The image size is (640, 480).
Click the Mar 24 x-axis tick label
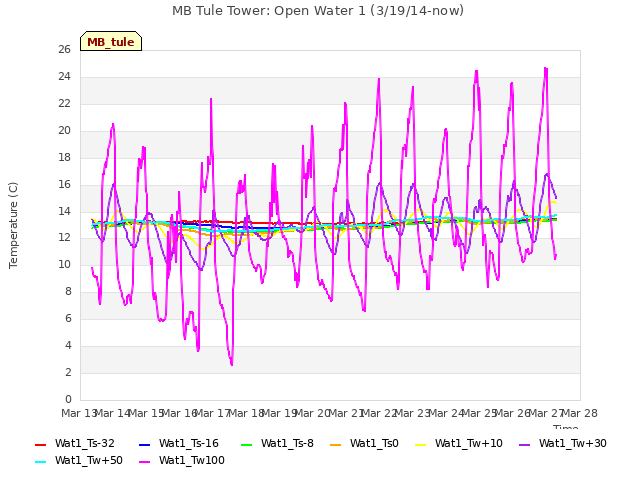point(446,413)
